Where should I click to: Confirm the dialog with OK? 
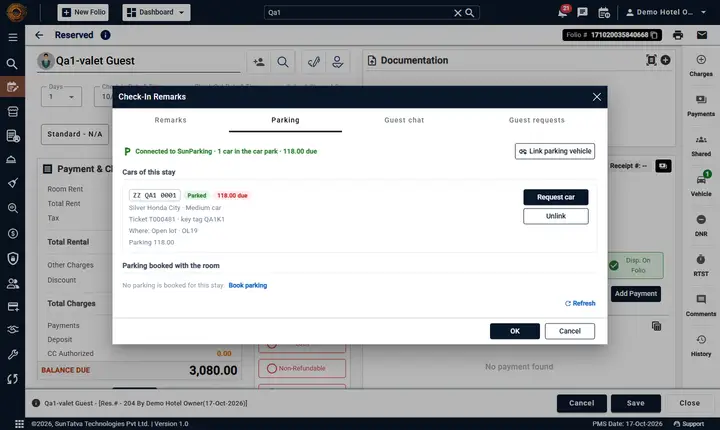pos(515,331)
